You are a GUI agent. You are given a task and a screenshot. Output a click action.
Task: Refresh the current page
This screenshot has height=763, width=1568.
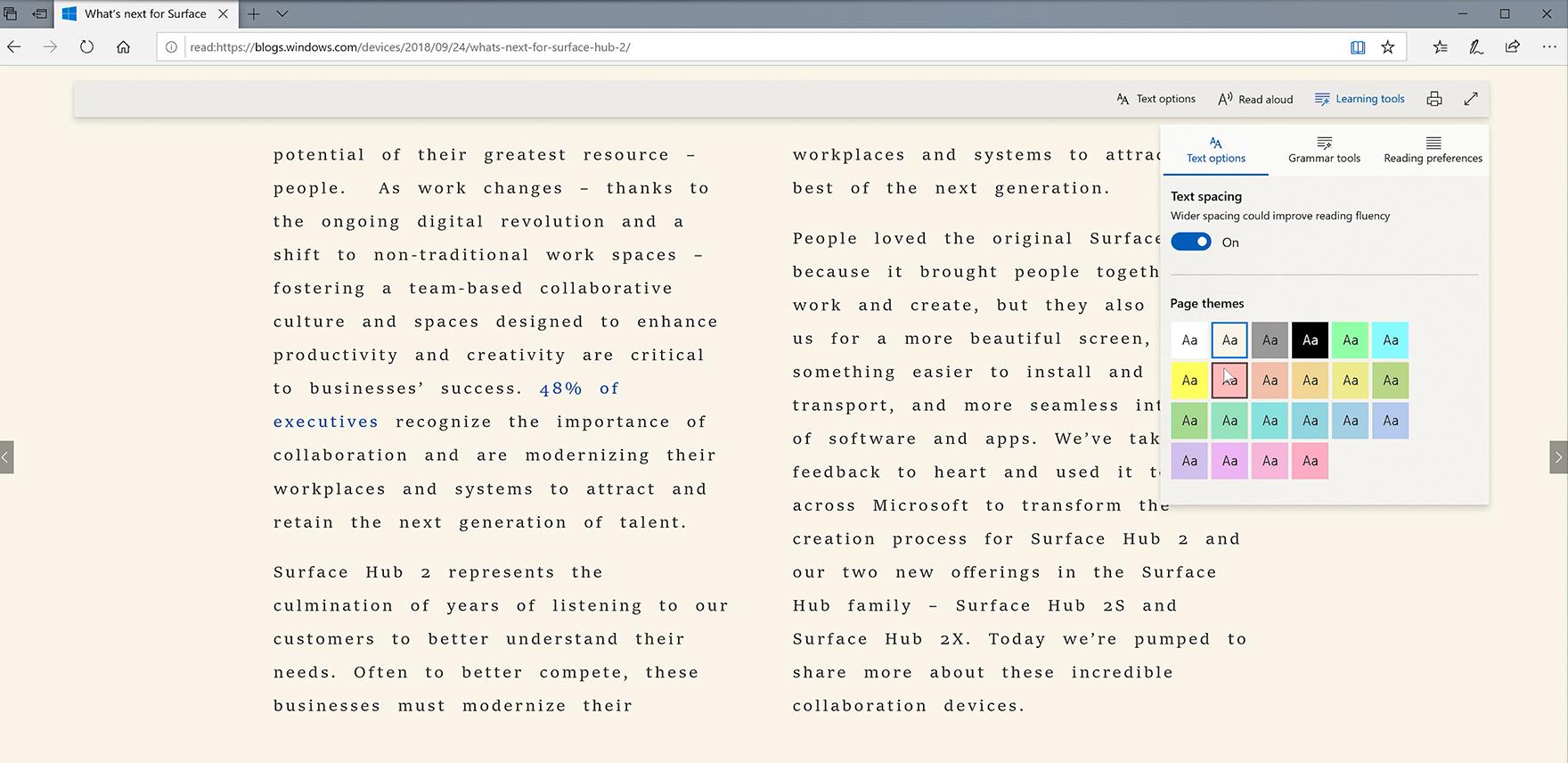coord(86,47)
